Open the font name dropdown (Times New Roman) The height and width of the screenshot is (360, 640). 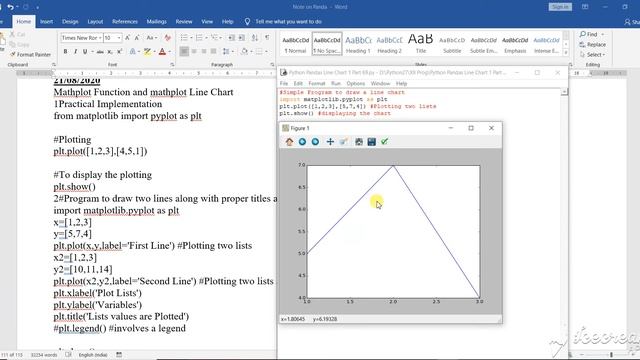point(100,38)
